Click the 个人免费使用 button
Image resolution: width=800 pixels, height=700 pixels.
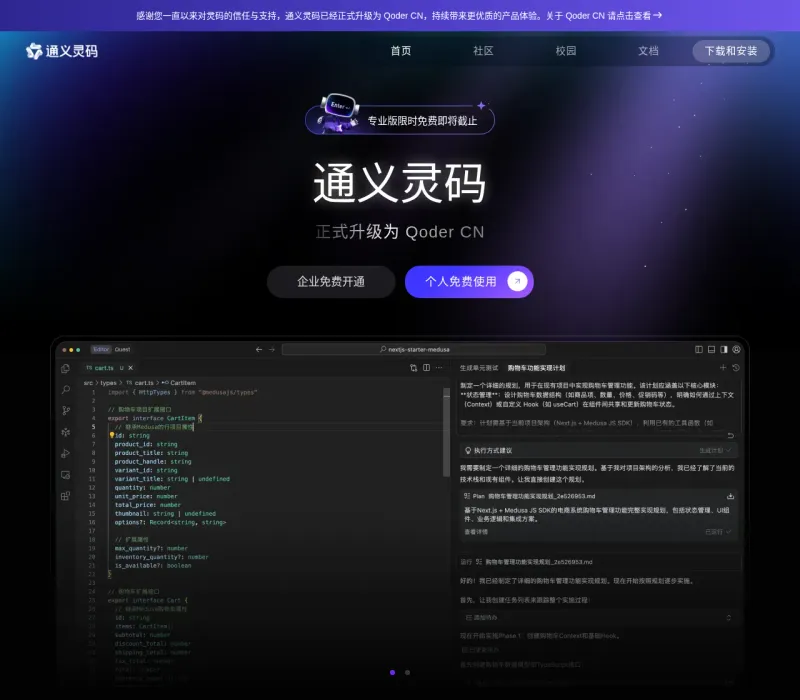pos(469,282)
